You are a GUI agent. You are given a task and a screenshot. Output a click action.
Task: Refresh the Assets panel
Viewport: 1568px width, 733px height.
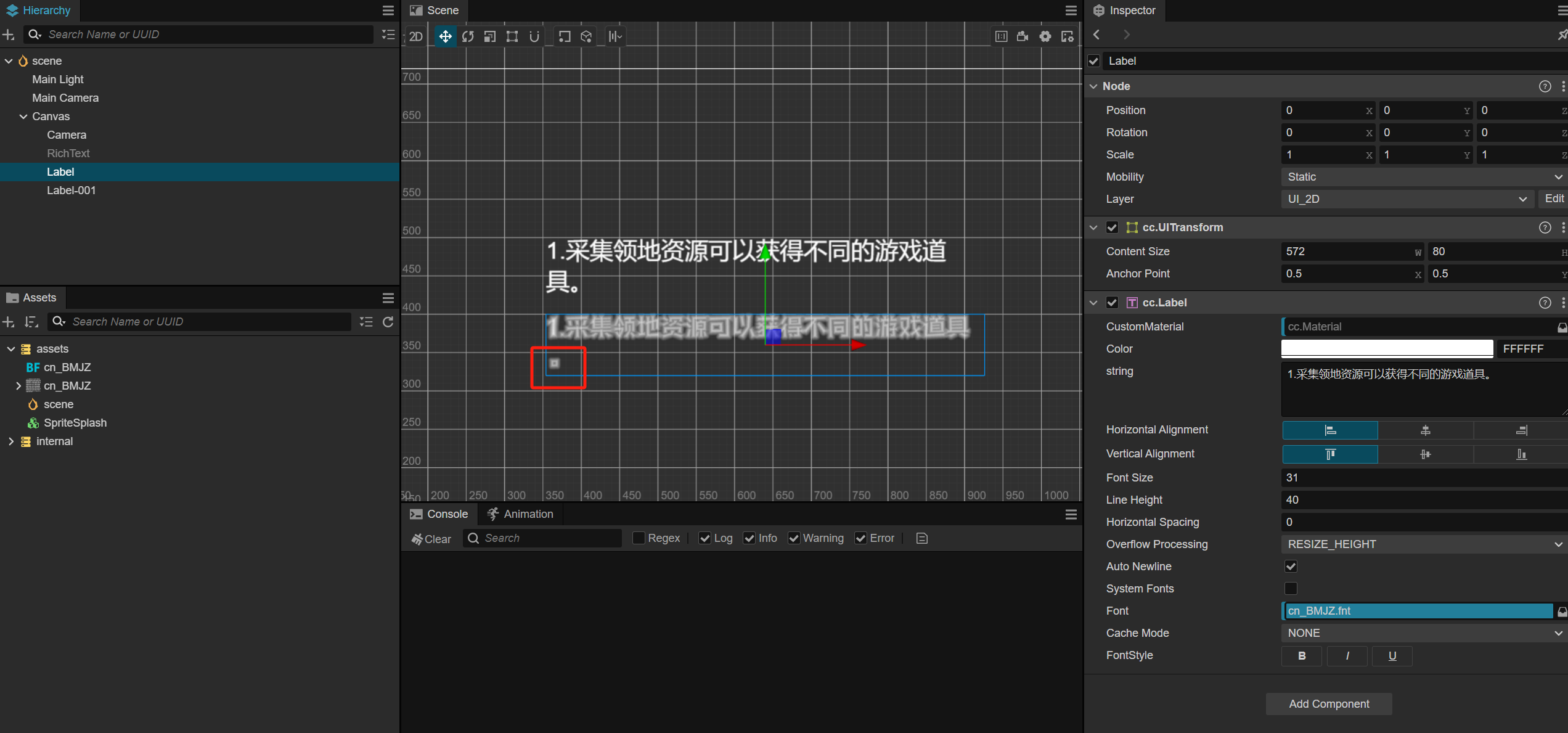[388, 322]
